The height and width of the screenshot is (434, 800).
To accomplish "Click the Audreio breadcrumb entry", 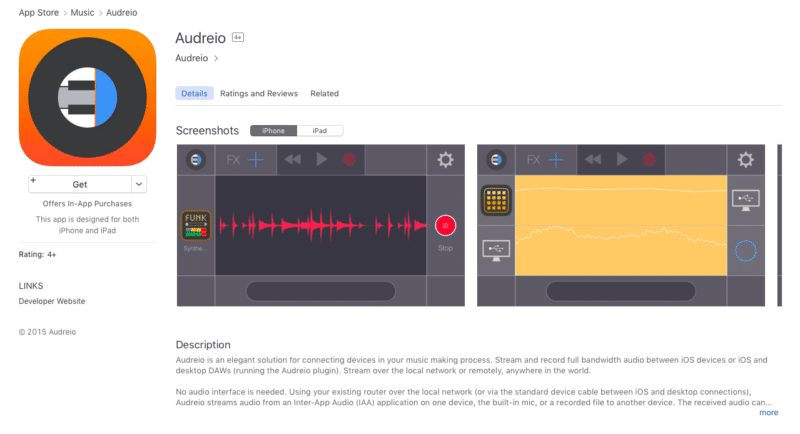I will [x=121, y=12].
